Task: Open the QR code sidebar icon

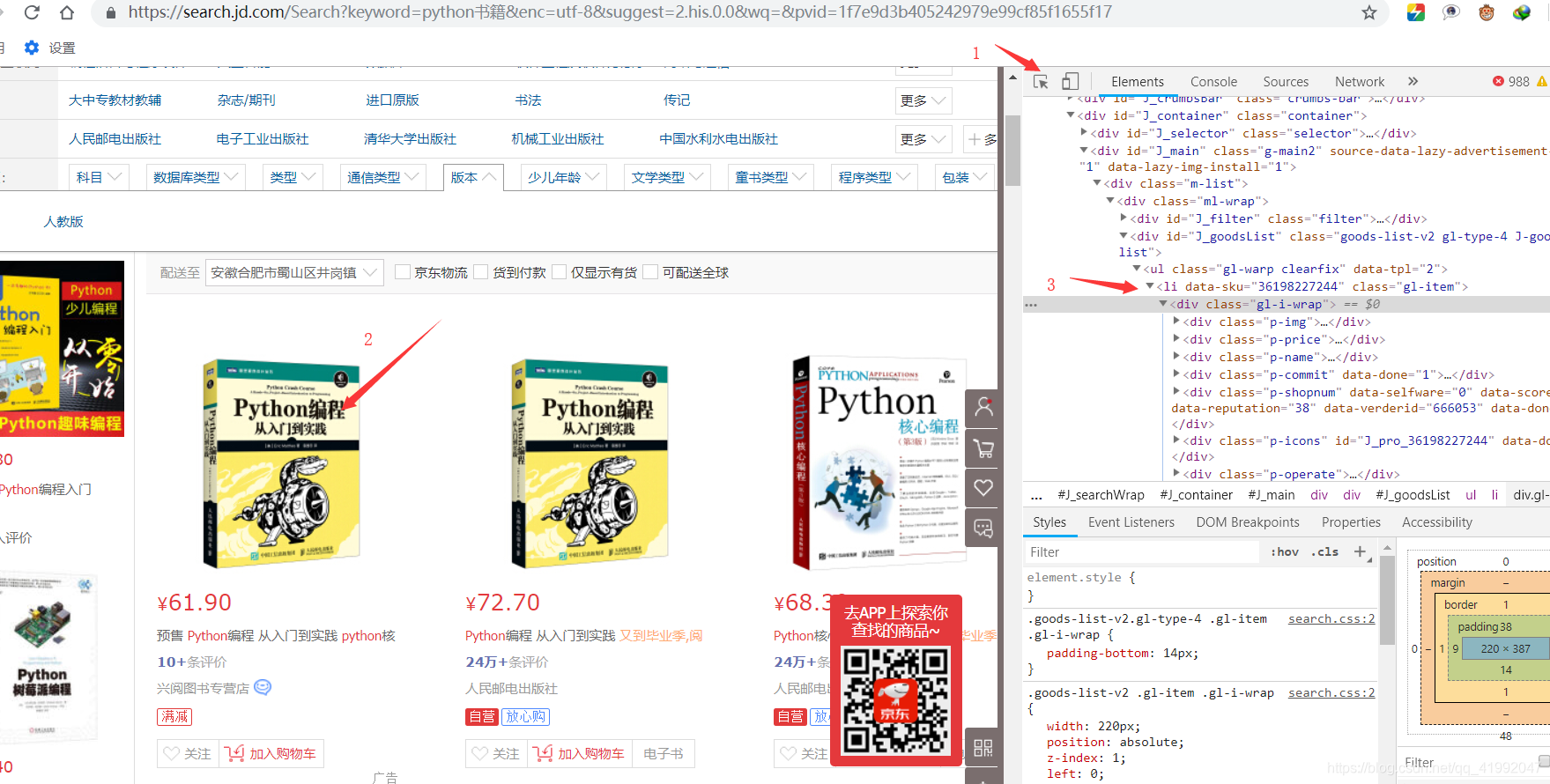Action: click(x=983, y=748)
